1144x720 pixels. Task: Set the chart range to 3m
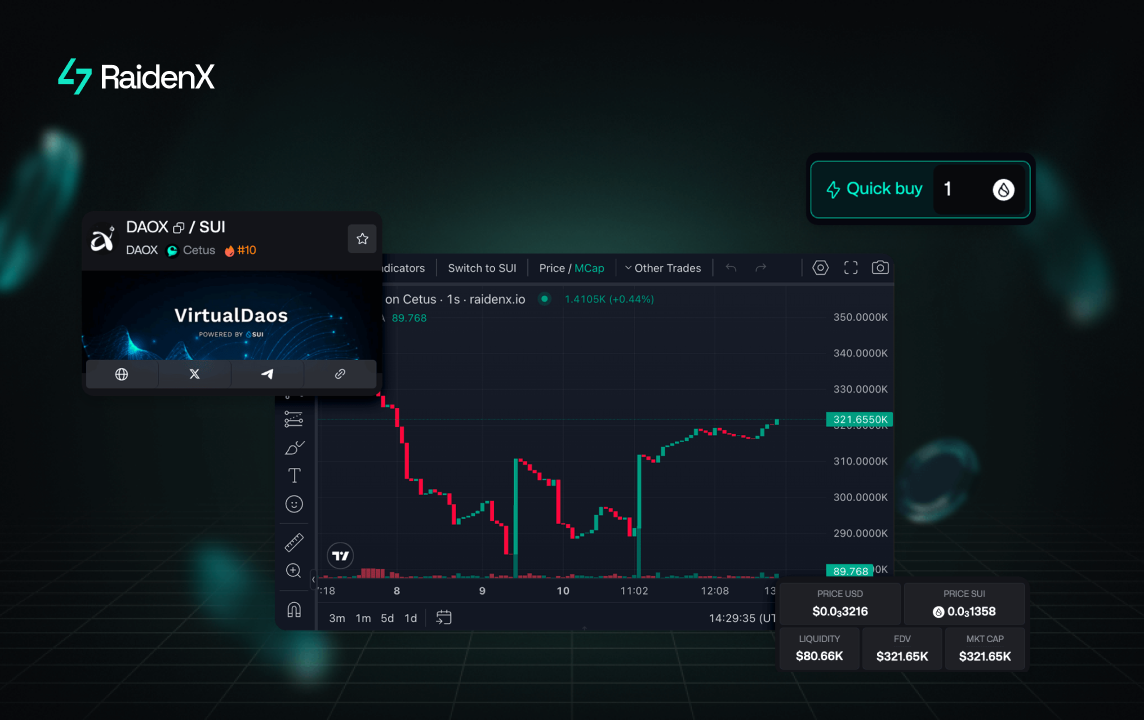tap(337, 618)
